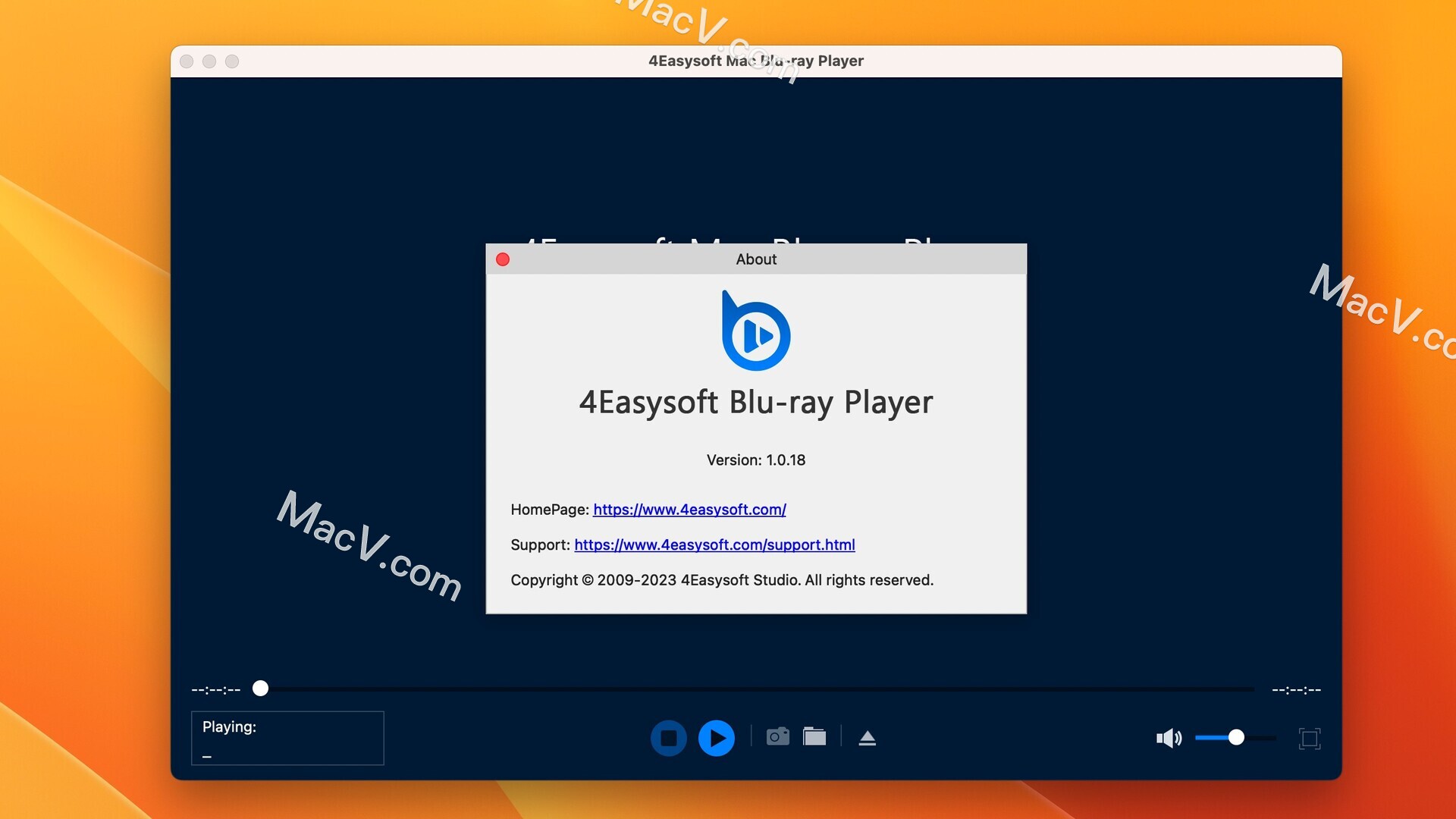Minimize the main player window
The image size is (1456, 819).
pyautogui.click(x=209, y=61)
